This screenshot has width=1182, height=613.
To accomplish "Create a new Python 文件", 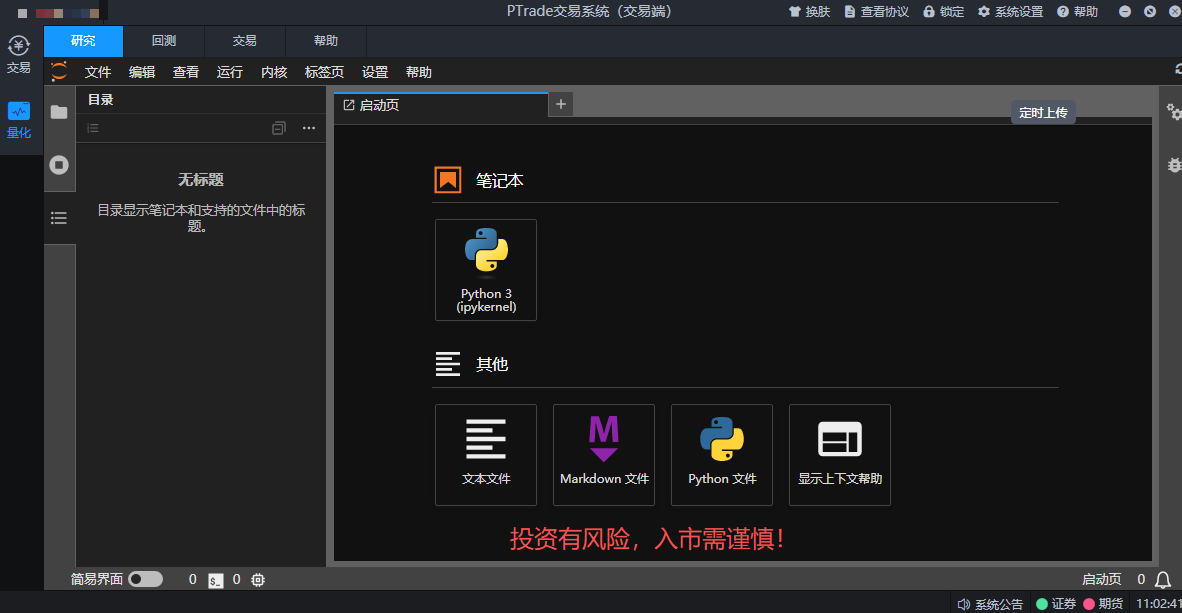I will 722,455.
